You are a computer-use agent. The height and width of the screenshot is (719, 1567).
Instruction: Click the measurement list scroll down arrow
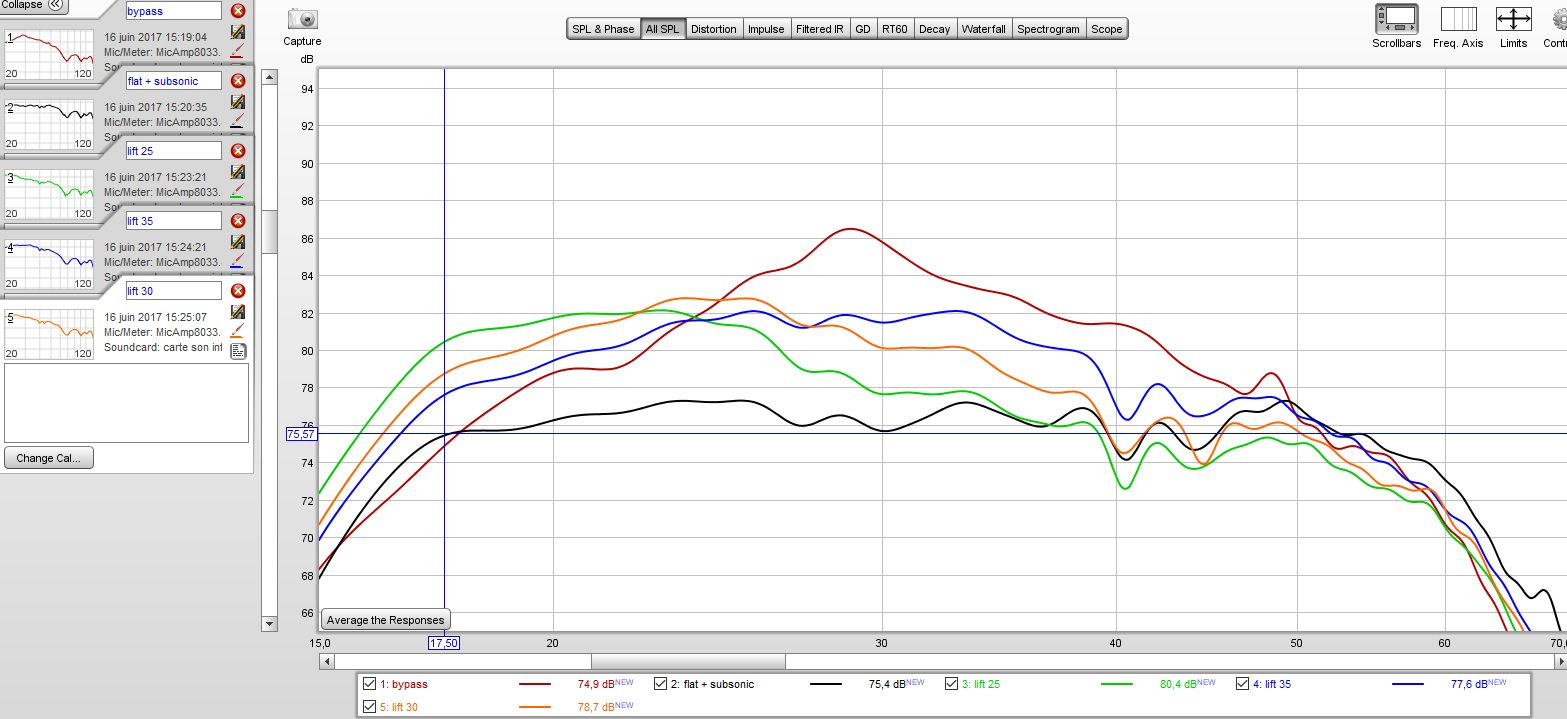268,624
